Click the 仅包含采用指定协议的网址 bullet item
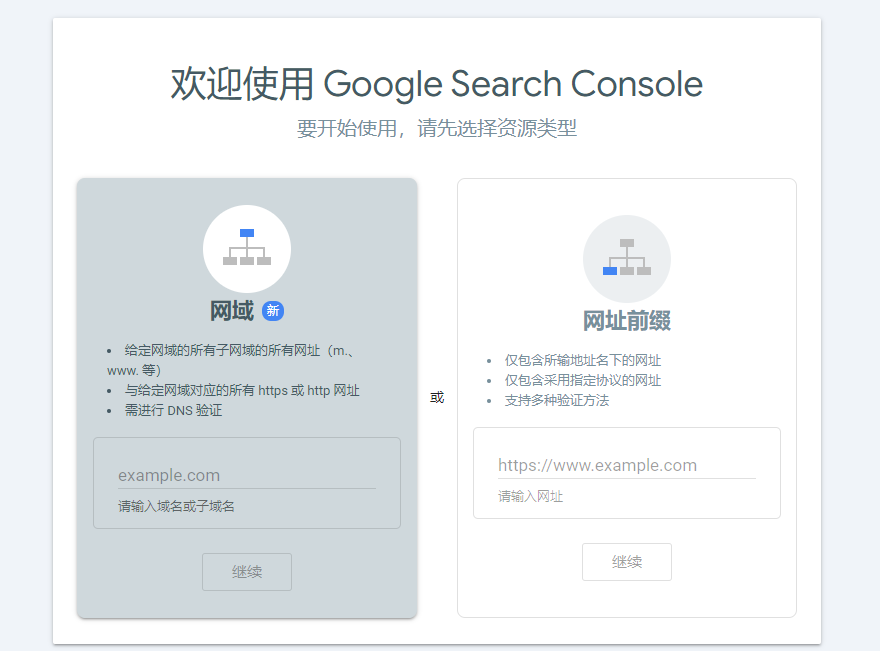Image resolution: width=880 pixels, height=651 pixels. pos(583,380)
